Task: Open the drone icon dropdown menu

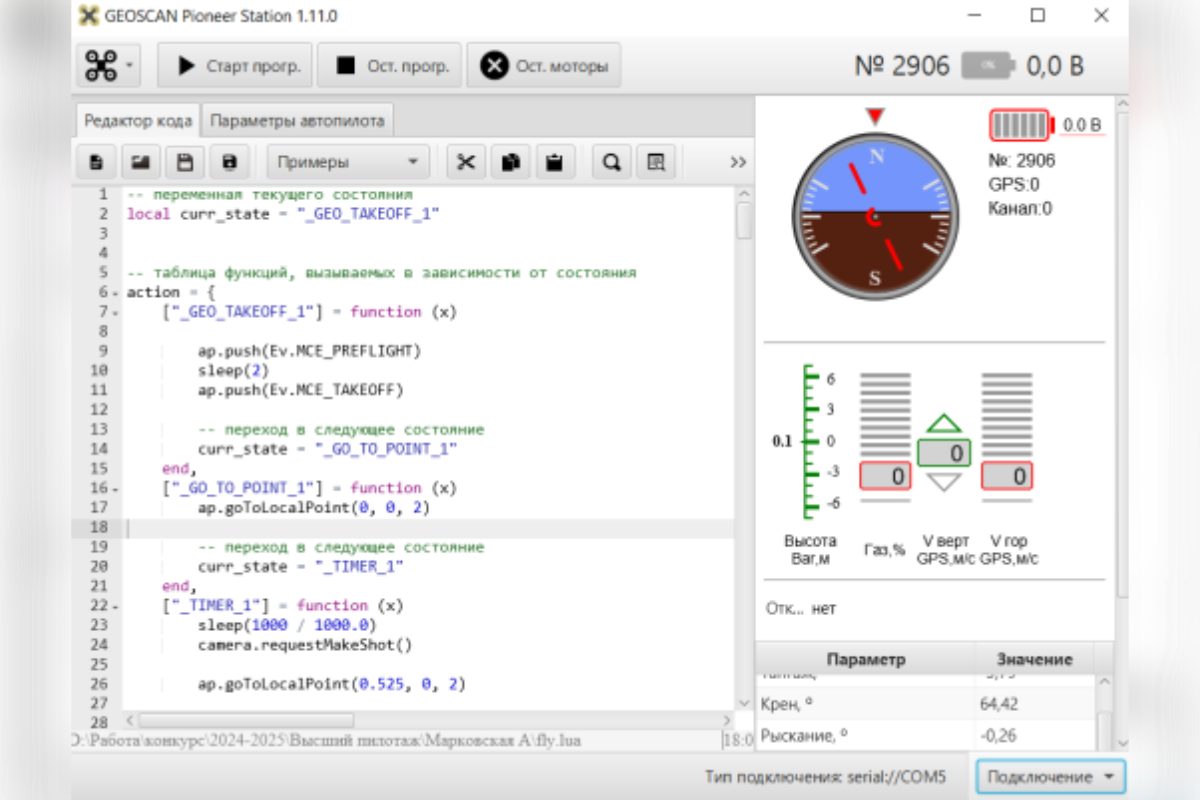Action: [108, 67]
